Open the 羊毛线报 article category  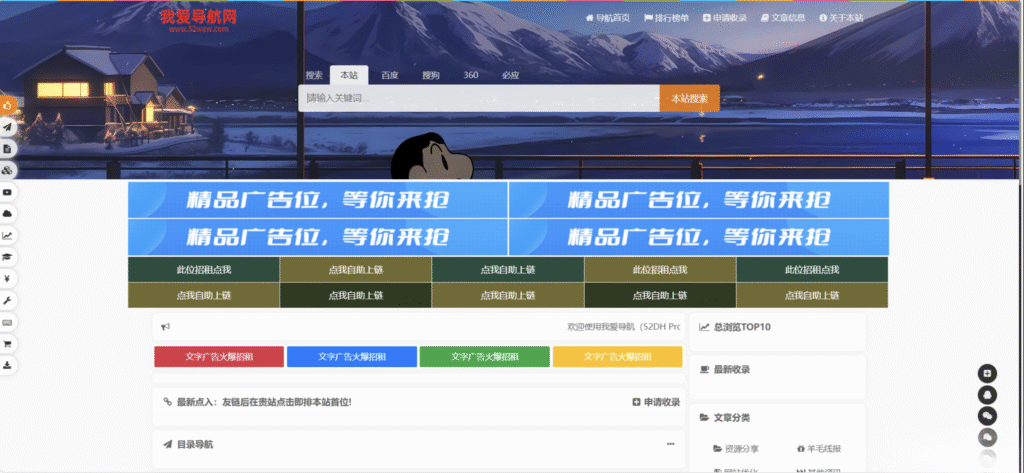click(819, 449)
